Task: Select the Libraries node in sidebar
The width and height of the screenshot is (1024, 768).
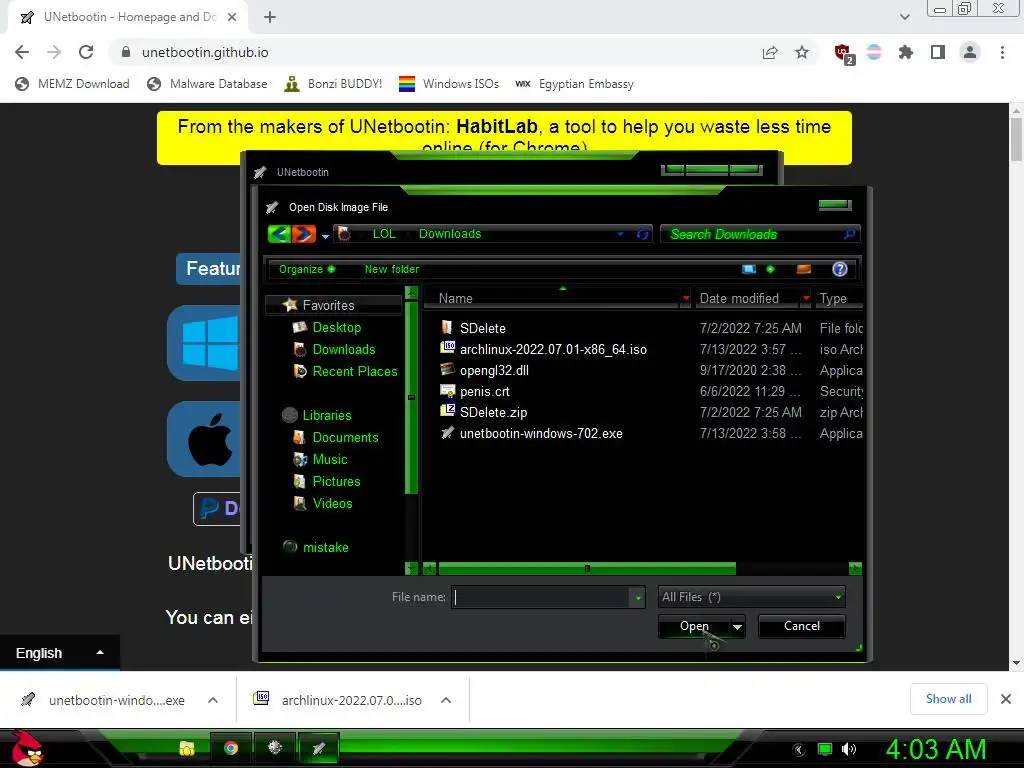Action: click(x=327, y=415)
